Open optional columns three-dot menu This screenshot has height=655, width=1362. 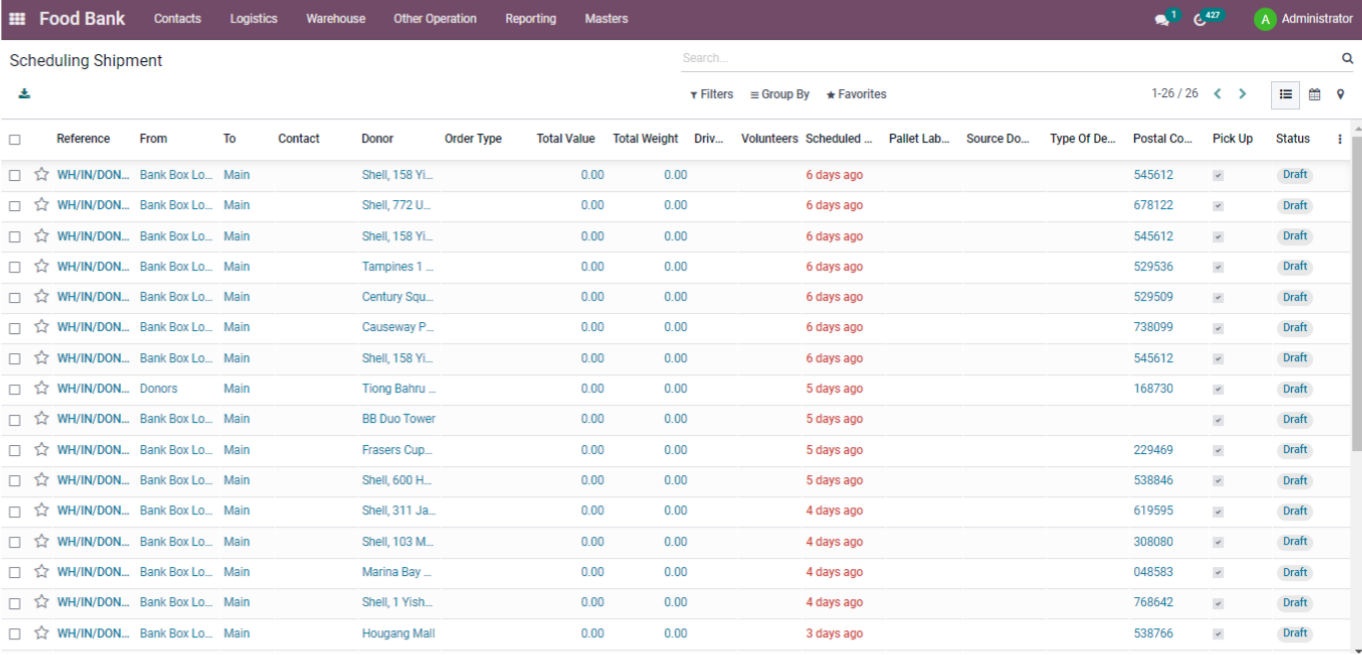[1340, 139]
